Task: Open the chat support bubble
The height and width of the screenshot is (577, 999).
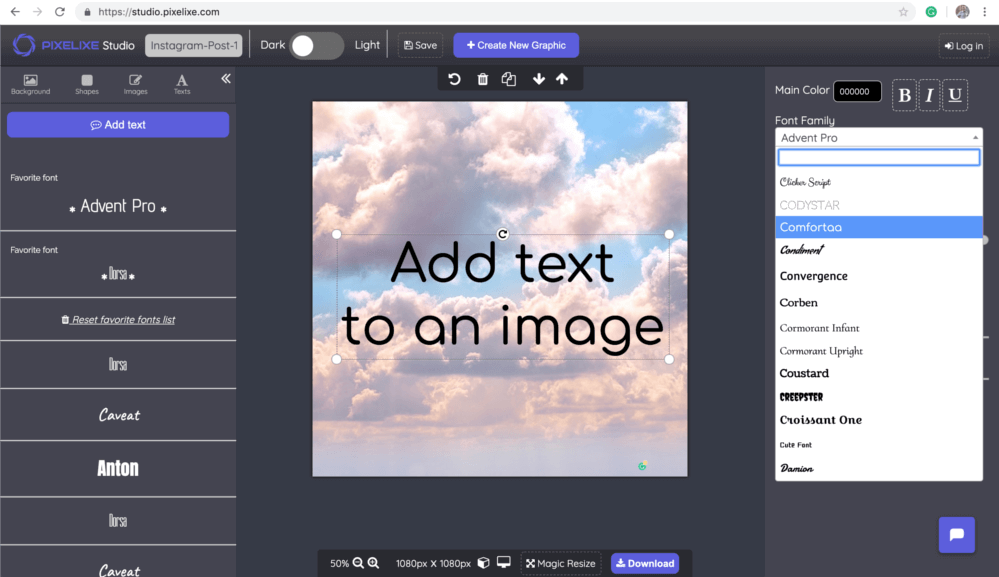Action: click(x=956, y=535)
